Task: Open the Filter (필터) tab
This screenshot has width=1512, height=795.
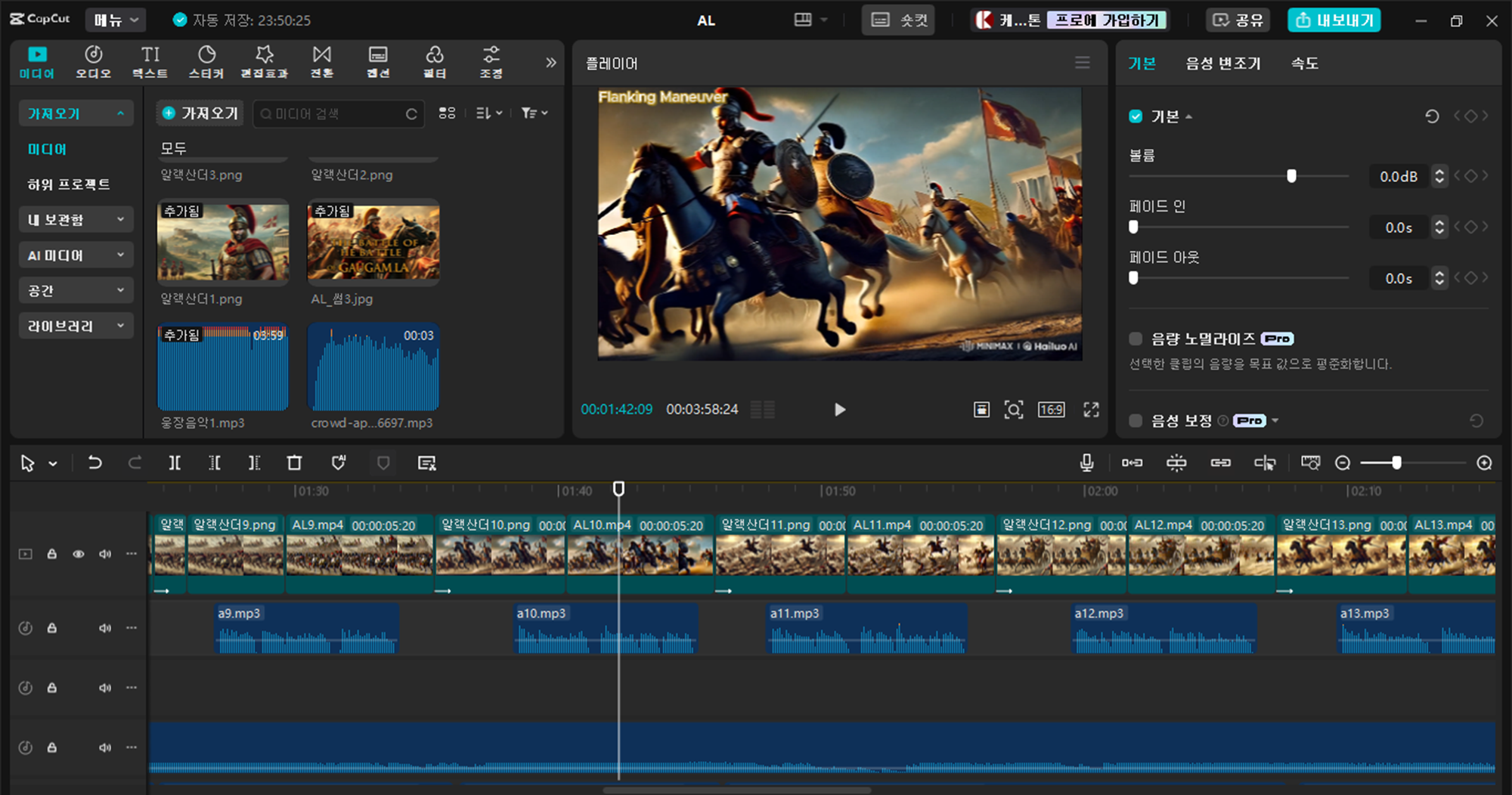Action: (435, 62)
